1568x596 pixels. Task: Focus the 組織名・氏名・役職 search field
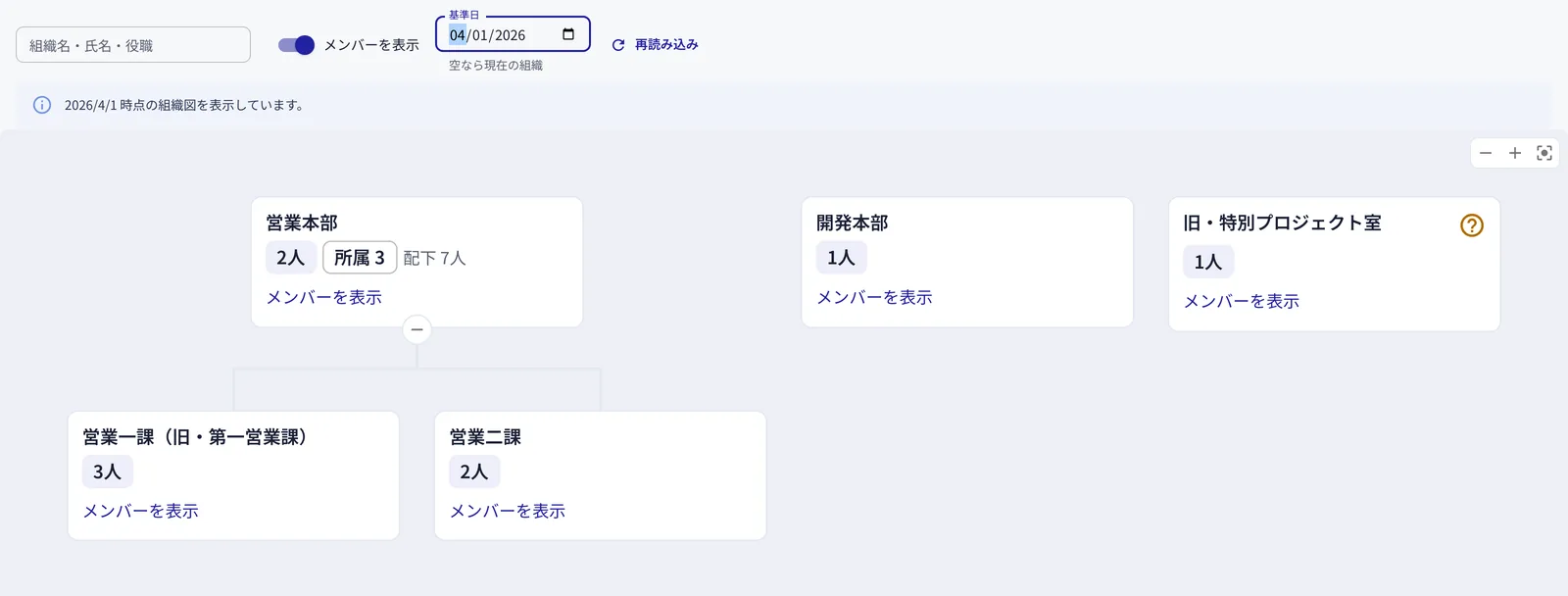tap(133, 45)
